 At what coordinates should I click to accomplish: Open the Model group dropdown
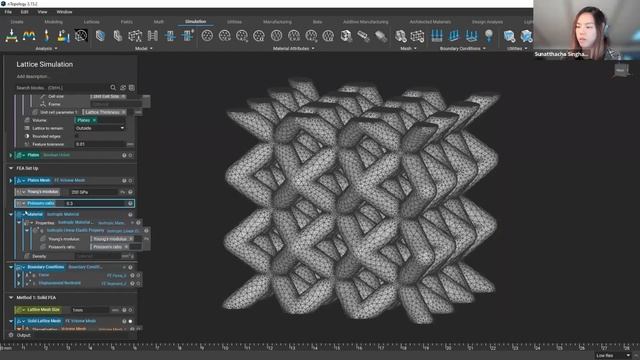click(x=143, y=49)
